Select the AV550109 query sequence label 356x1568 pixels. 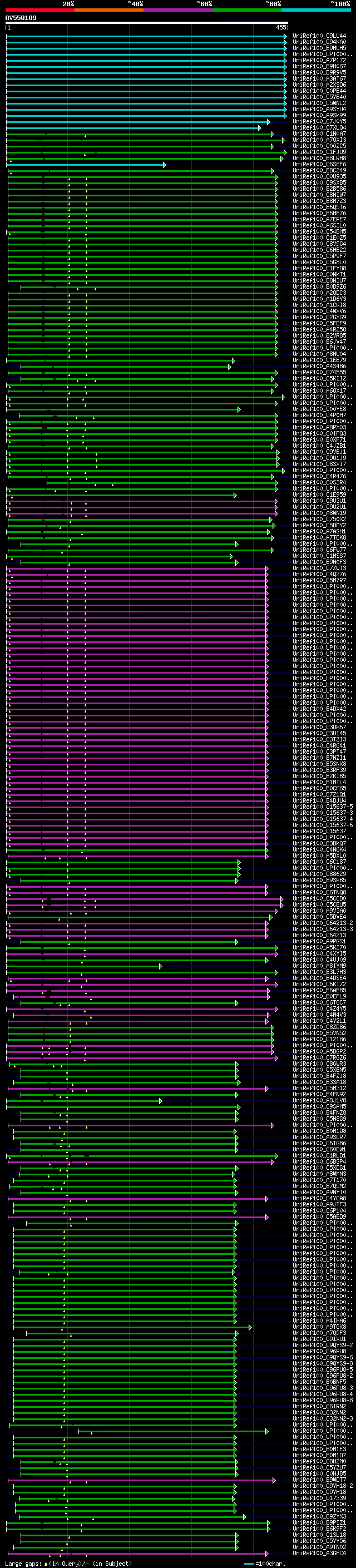[21, 18]
